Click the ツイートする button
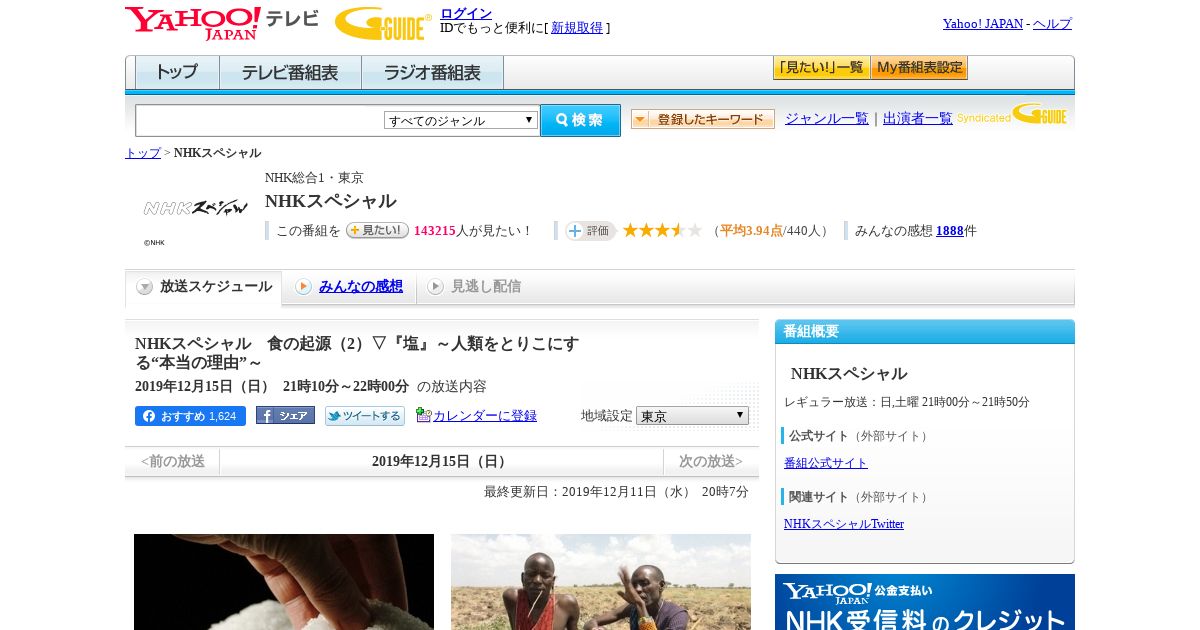 coord(365,416)
